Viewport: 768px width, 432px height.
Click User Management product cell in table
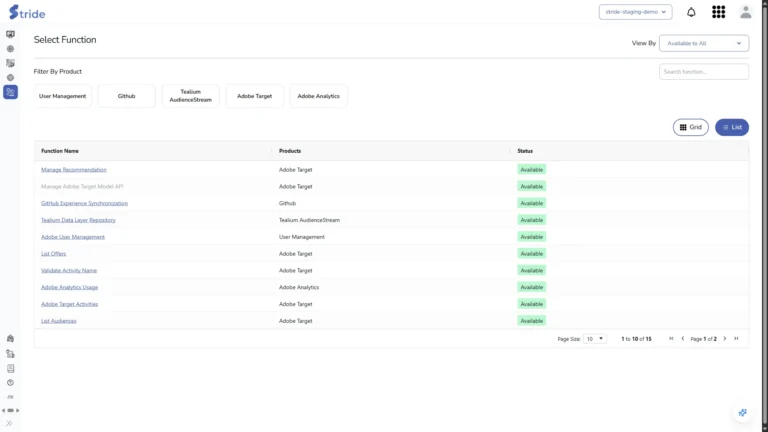coord(302,237)
